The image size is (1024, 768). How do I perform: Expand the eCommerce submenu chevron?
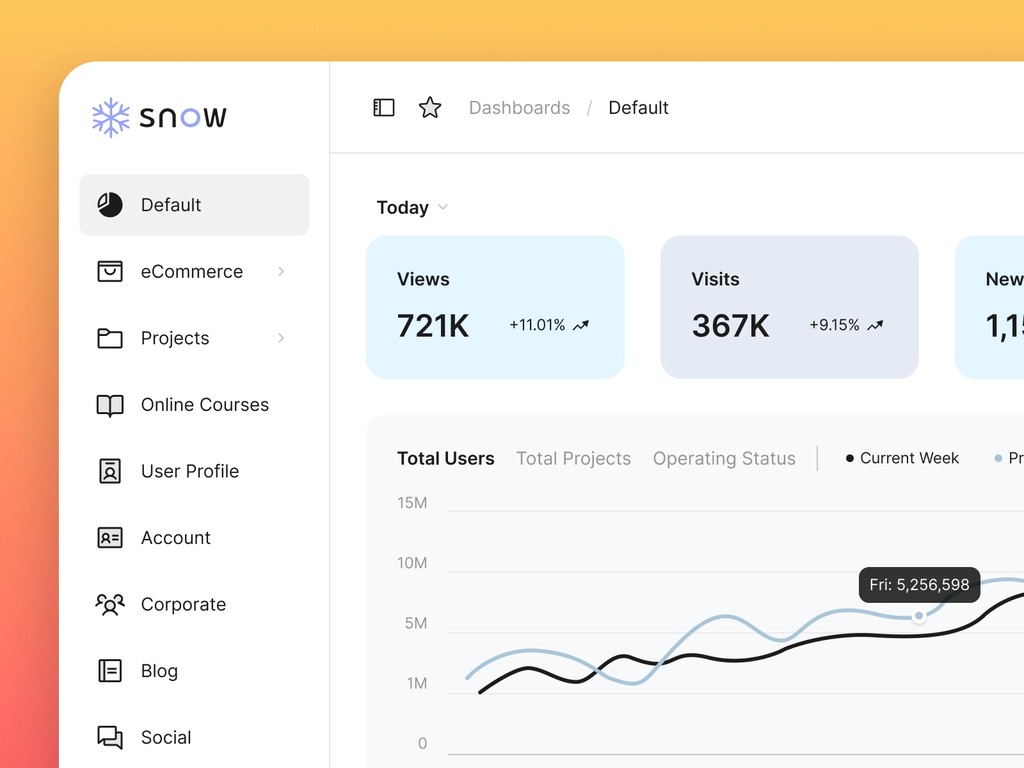280,271
